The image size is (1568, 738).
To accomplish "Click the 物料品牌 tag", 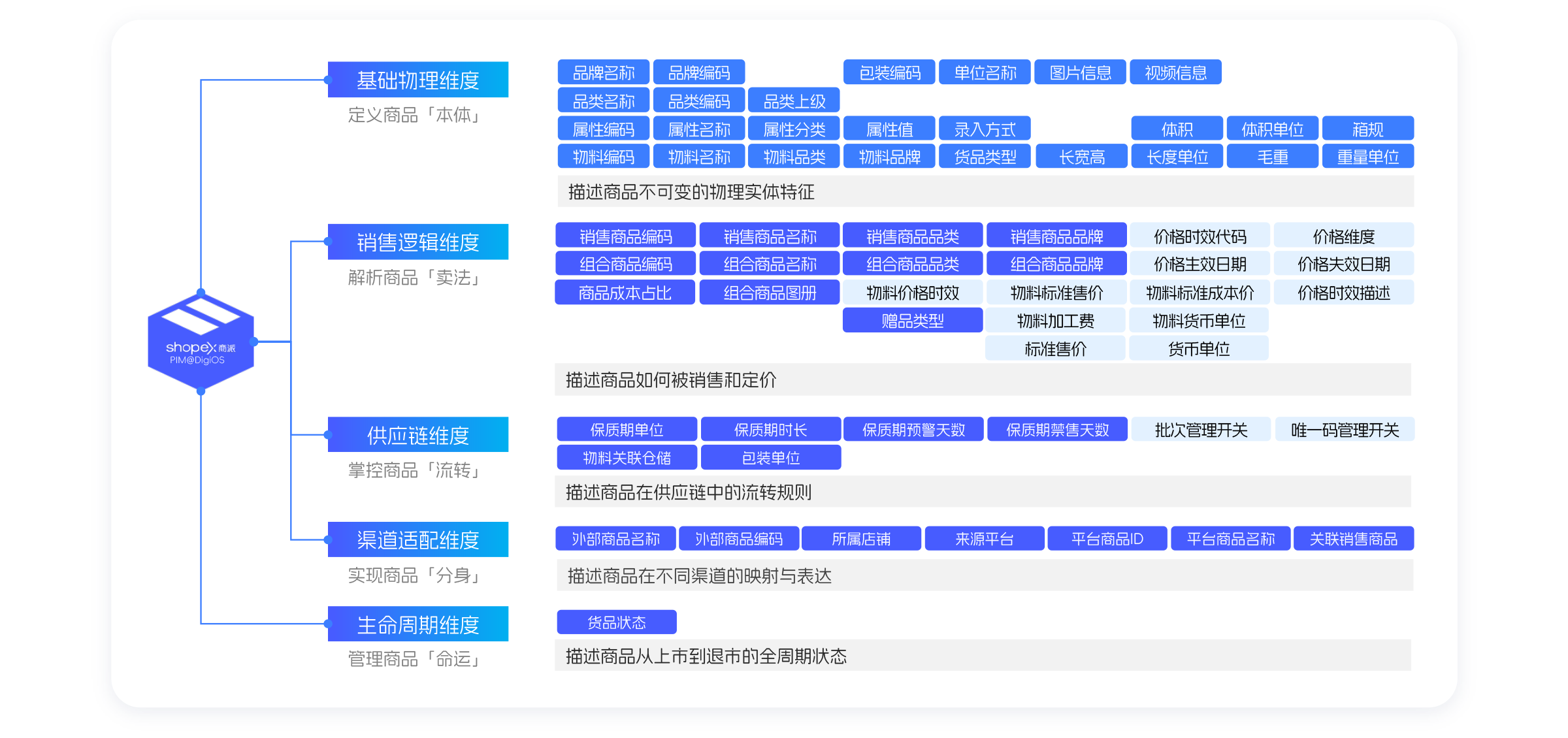I will click(889, 156).
